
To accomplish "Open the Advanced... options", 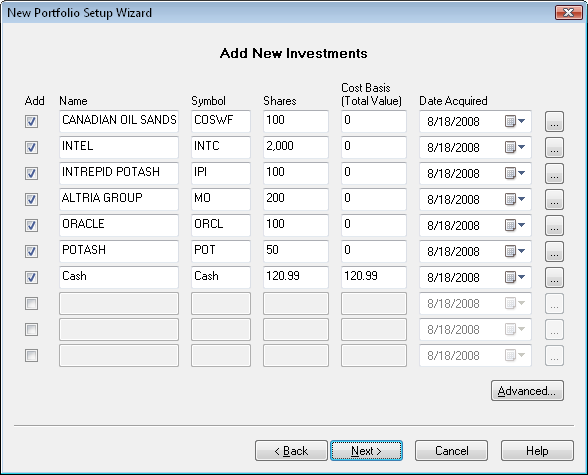I will click(527, 391).
